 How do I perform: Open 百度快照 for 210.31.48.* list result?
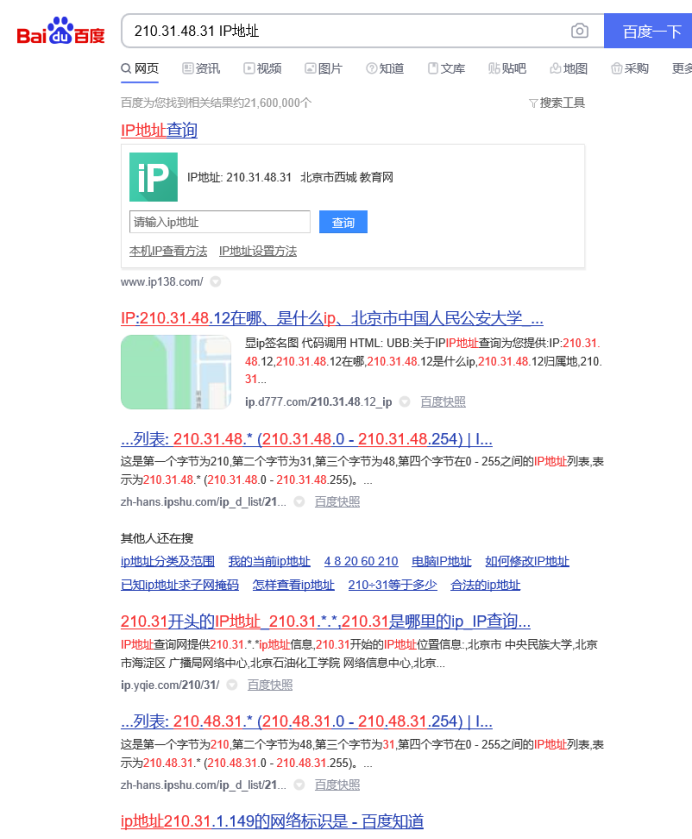337,501
